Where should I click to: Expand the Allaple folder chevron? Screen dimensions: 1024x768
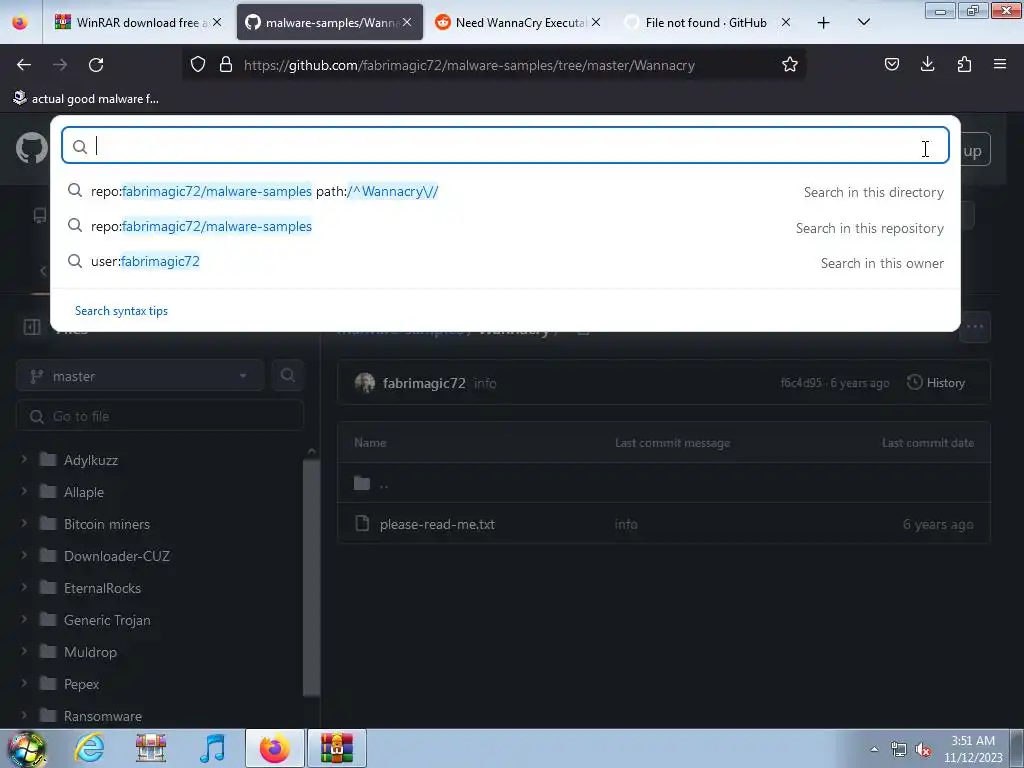(x=24, y=491)
